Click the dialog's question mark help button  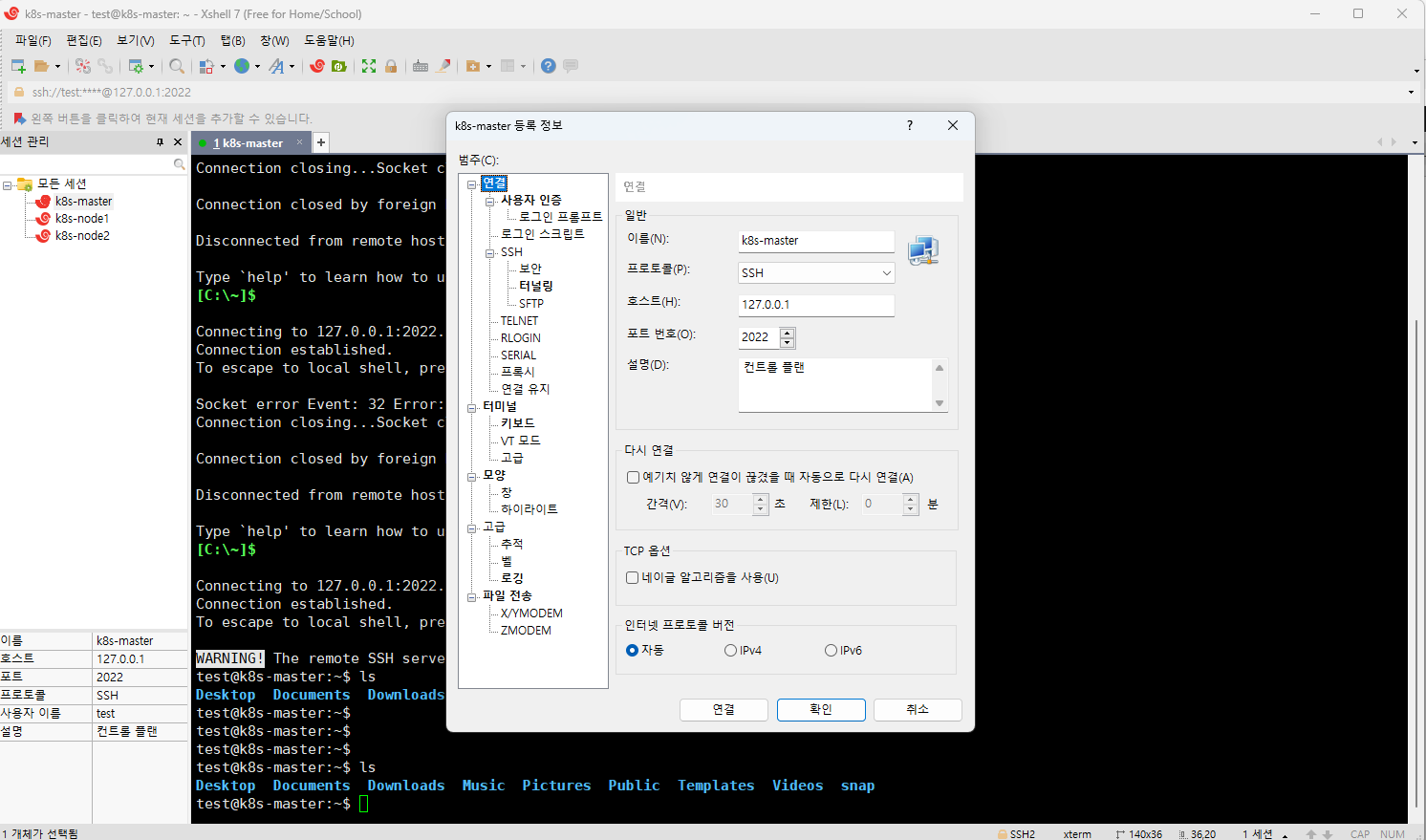pyautogui.click(x=910, y=125)
